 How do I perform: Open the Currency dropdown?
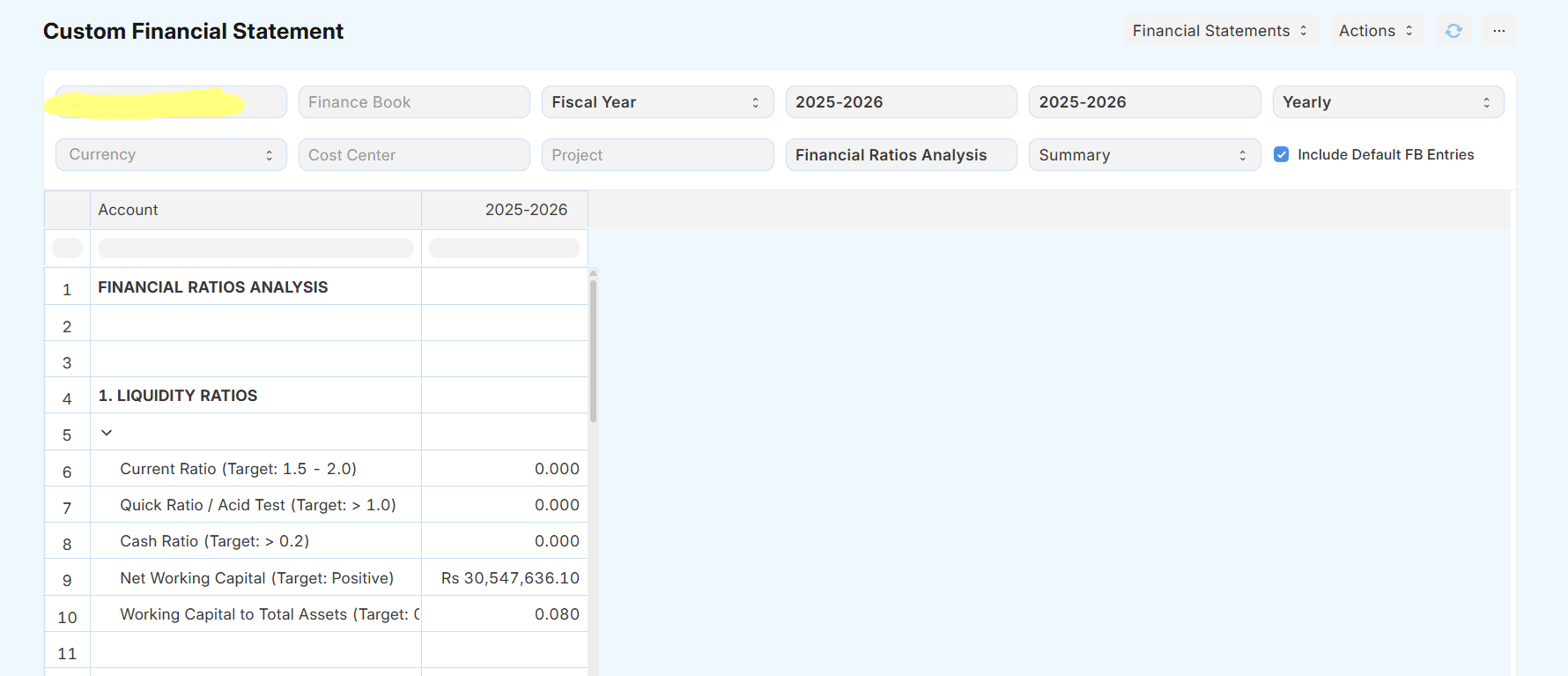point(171,155)
